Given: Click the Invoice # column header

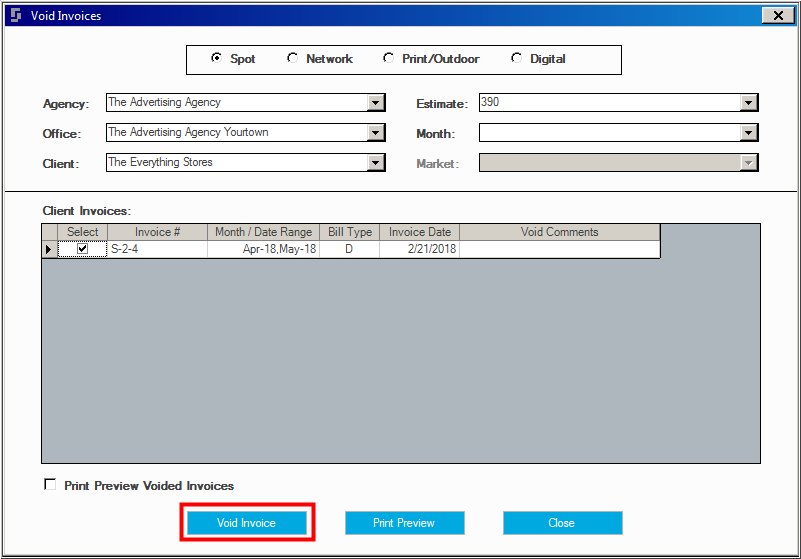Looking at the screenshot, I should click(x=157, y=232).
